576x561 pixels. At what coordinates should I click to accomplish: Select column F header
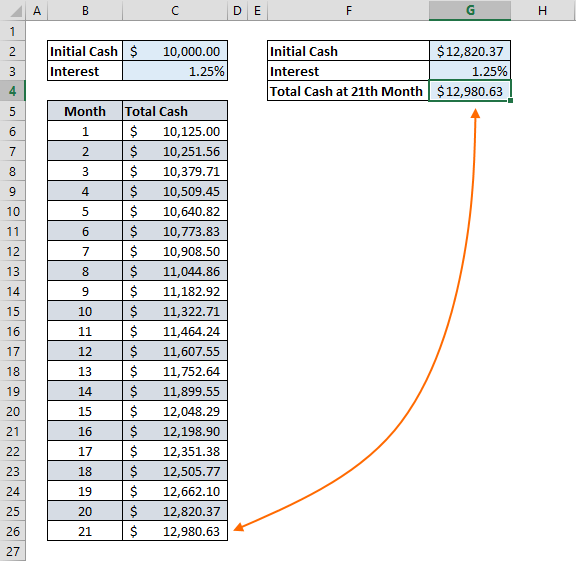(348, 11)
